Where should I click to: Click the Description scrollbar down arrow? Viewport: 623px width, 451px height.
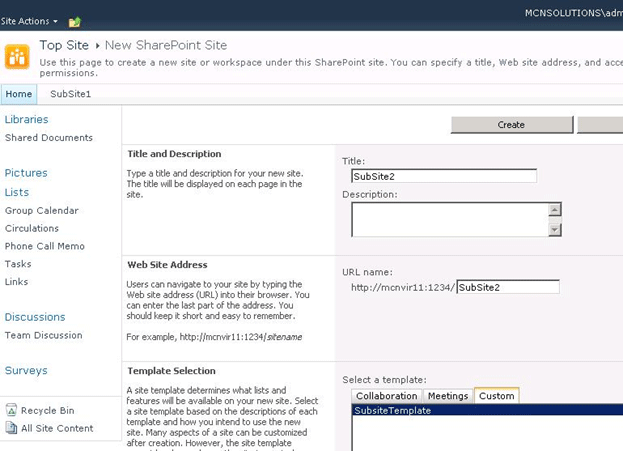click(555, 229)
